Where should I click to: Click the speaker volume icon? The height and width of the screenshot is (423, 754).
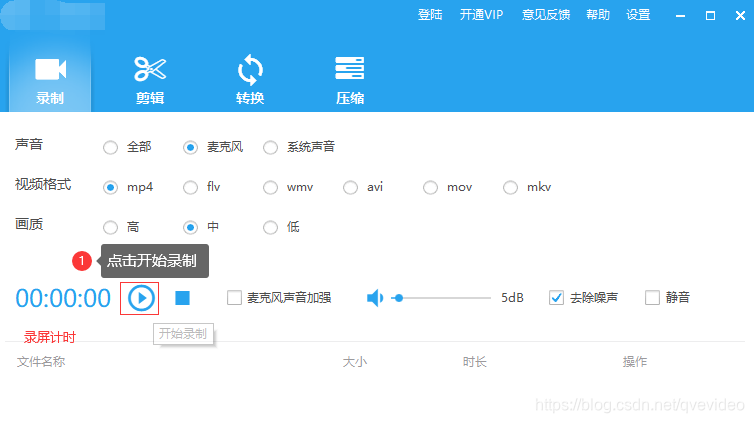point(375,298)
